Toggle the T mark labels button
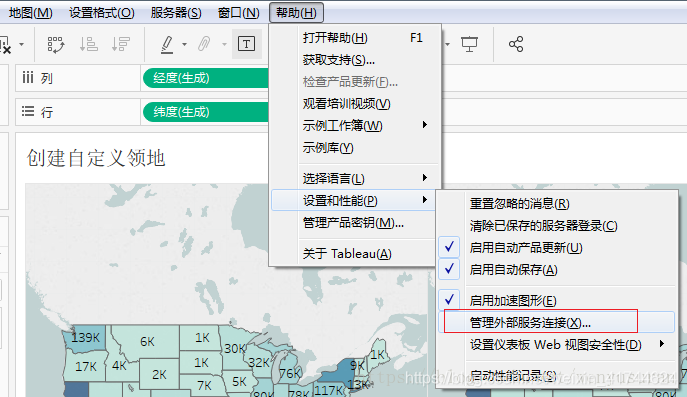 [246, 44]
